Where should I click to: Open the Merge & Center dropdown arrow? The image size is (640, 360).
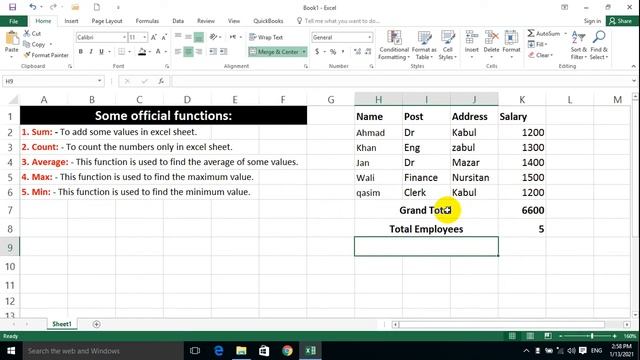[304, 52]
